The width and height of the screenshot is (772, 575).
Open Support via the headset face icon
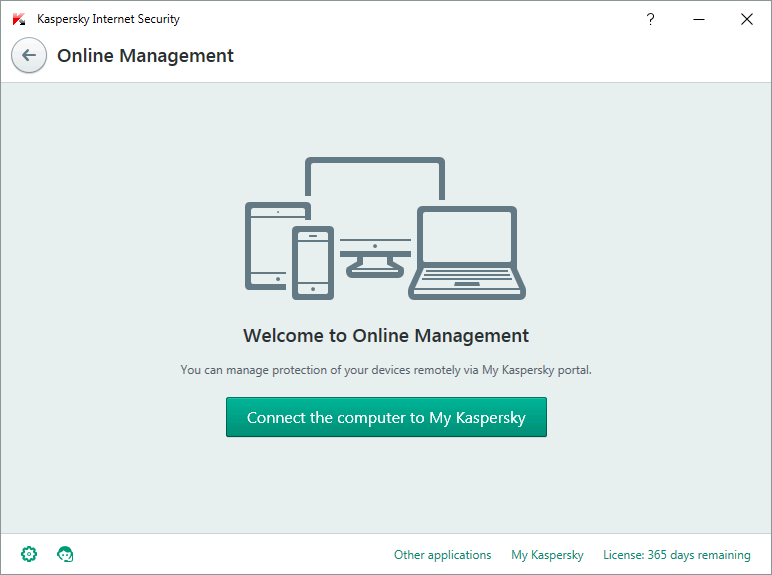point(65,554)
